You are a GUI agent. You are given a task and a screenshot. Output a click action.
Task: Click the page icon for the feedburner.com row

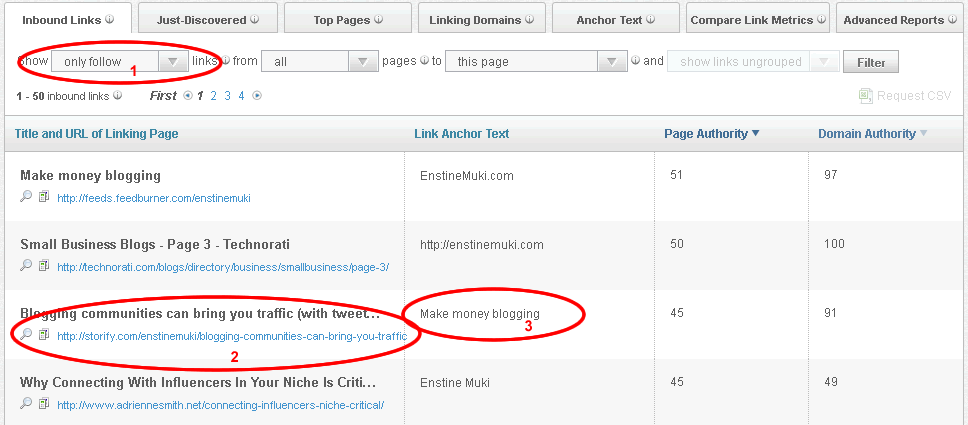(43, 197)
